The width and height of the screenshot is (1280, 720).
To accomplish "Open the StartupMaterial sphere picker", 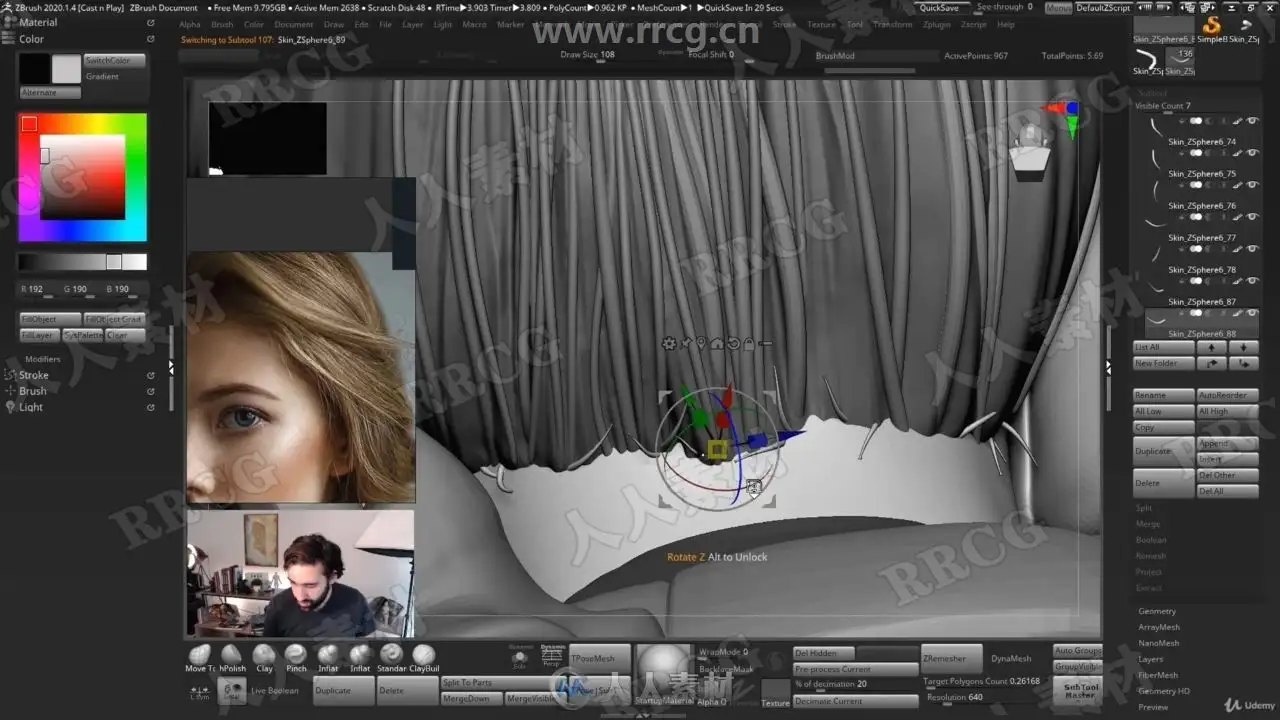I will (664, 673).
